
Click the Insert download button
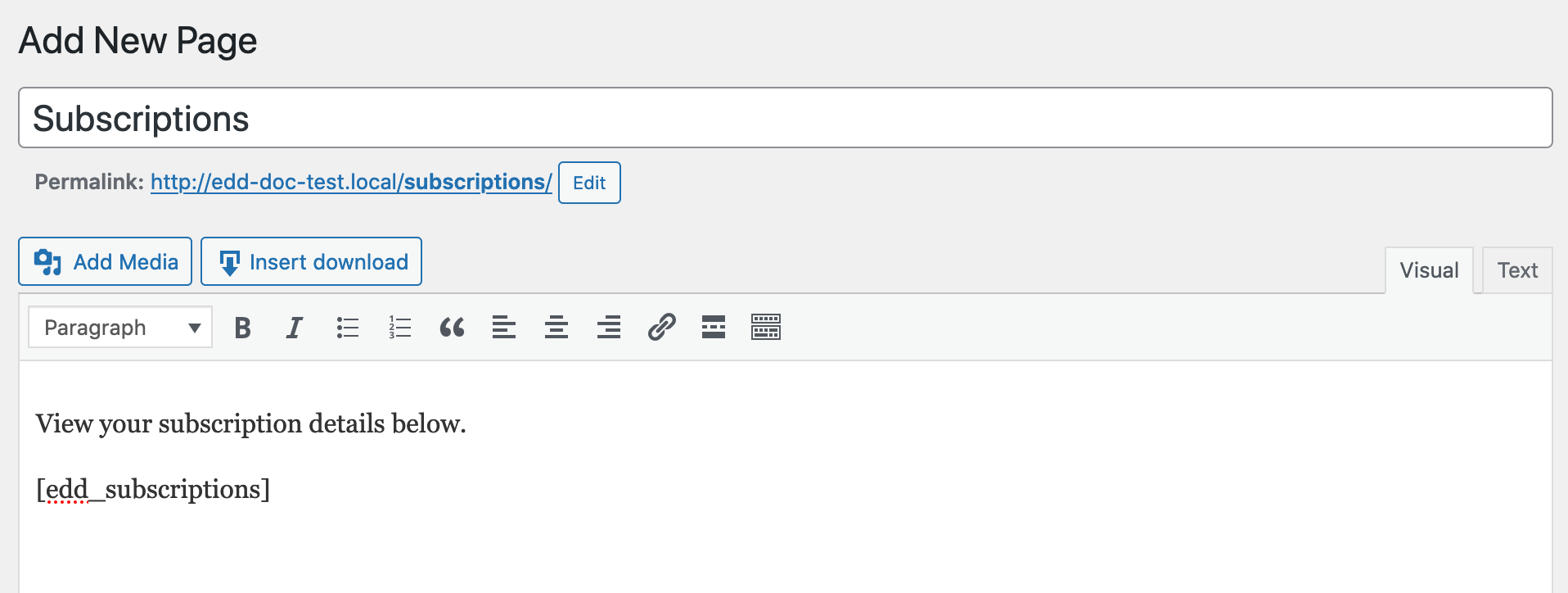[x=312, y=262]
